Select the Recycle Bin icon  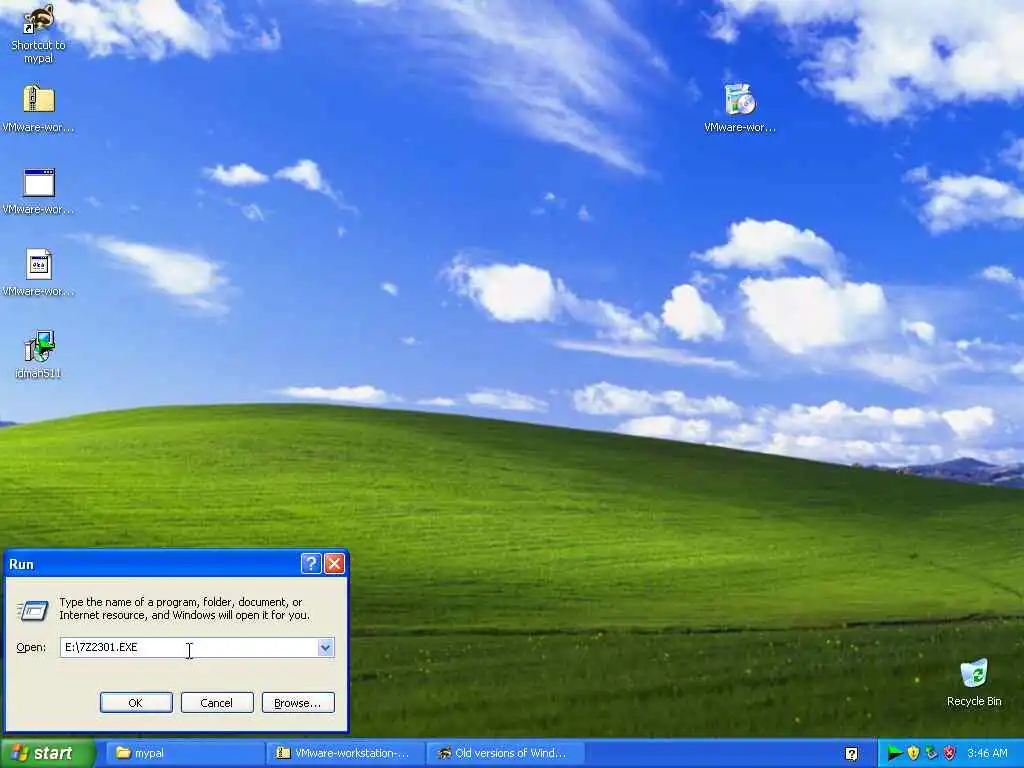click(x=974, y=682)
